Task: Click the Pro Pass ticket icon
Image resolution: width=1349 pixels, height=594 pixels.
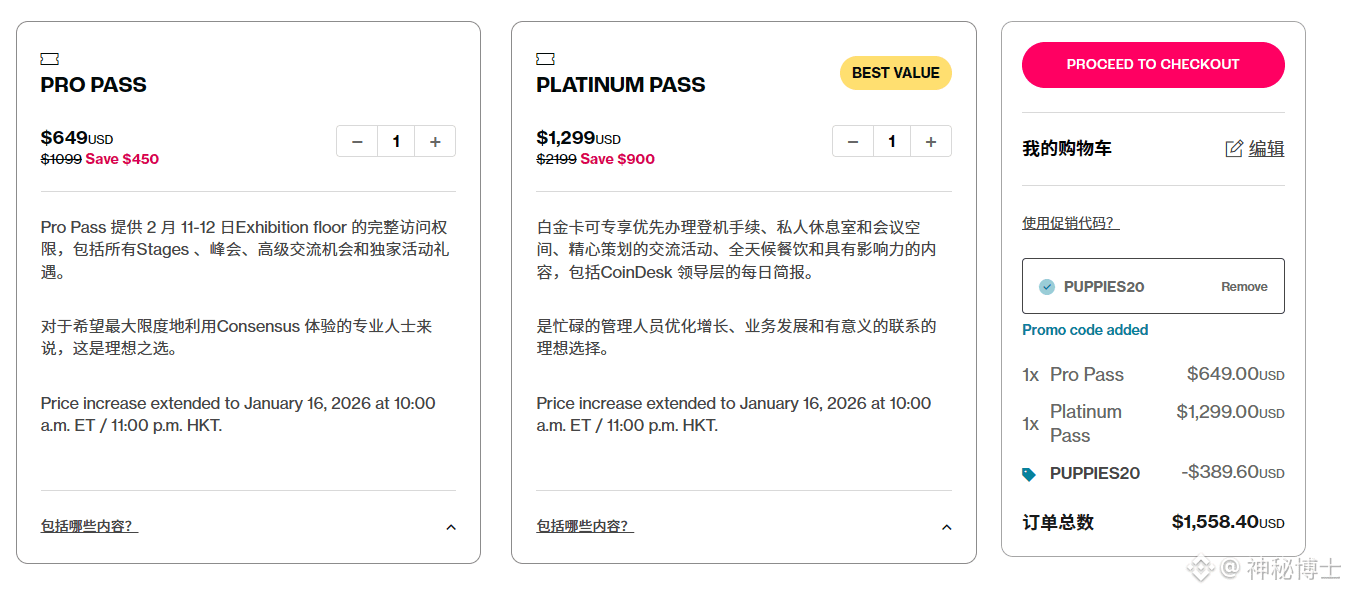Action: (50, 59)
